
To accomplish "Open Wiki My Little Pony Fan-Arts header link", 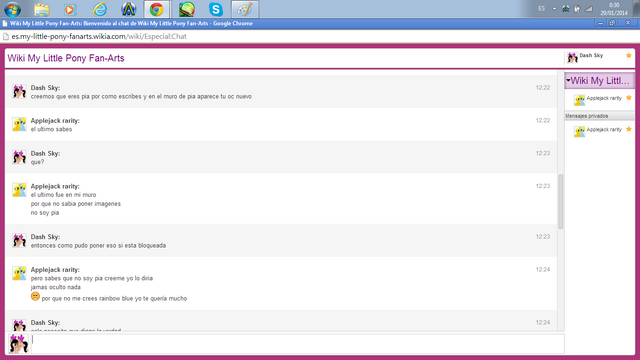I will 66,58.
